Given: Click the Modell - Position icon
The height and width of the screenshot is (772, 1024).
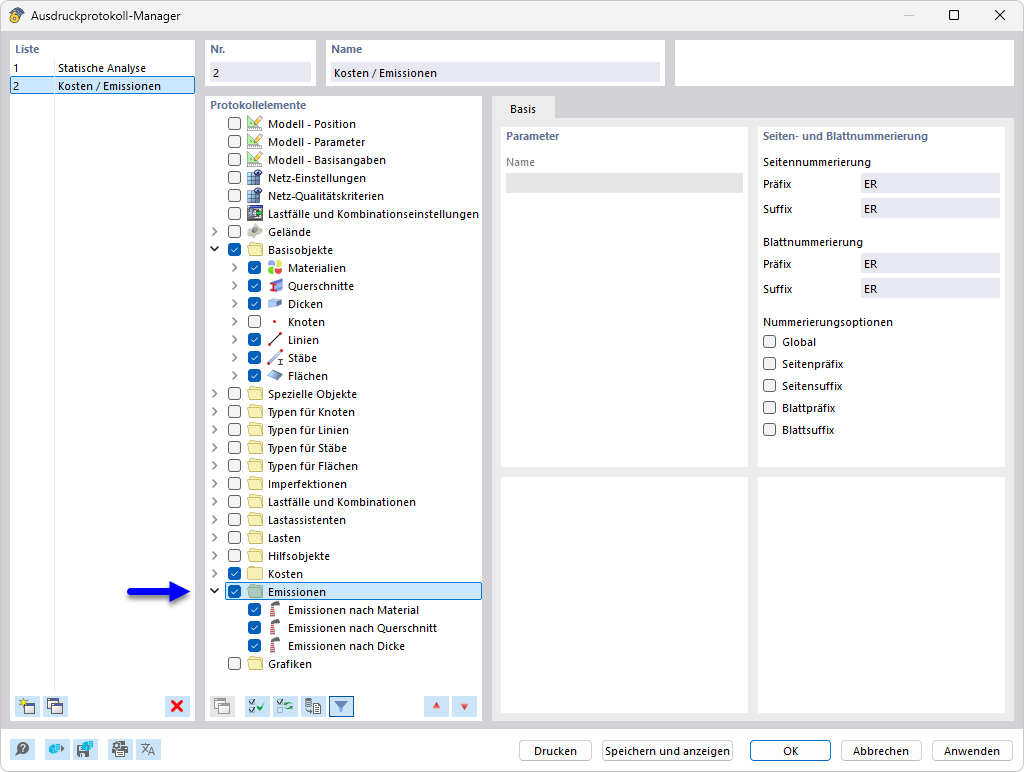Looking at the screenshot, I should [255, 123].
